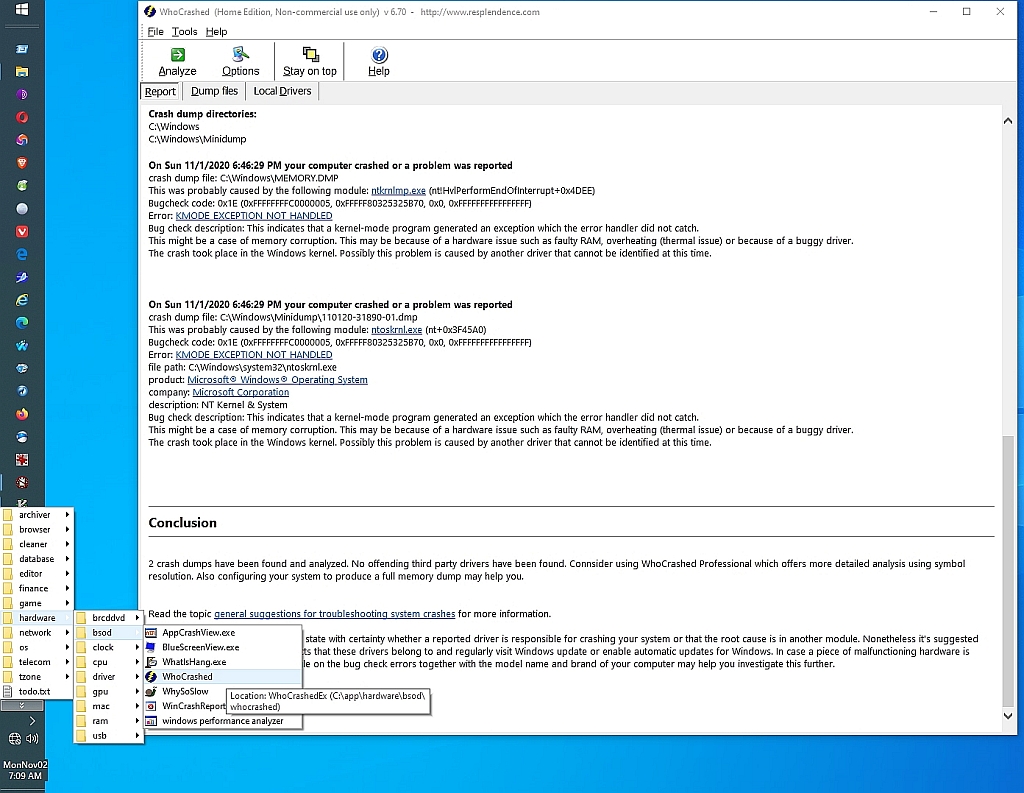The image size is (1024, 793).
Task: Expand the archiver folder submenu
Action: pyautogui.click(x=37, y=515)
